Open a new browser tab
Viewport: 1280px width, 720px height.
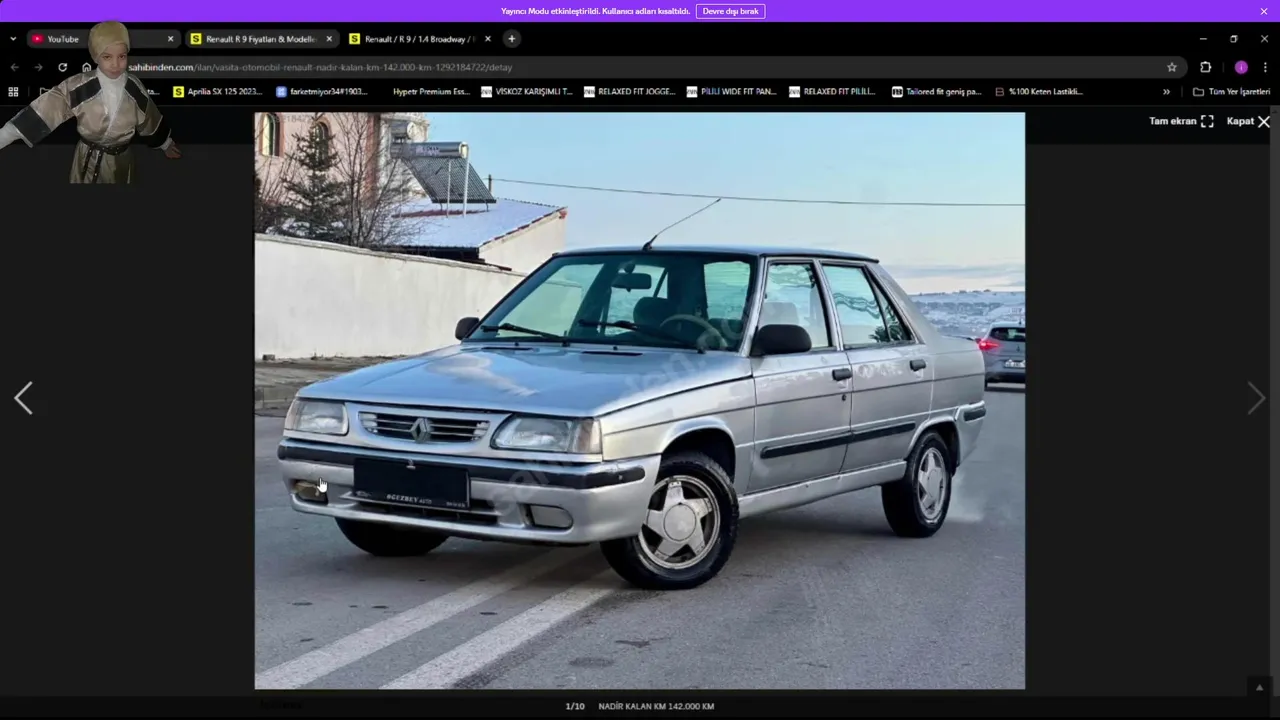tap(512, 39)
